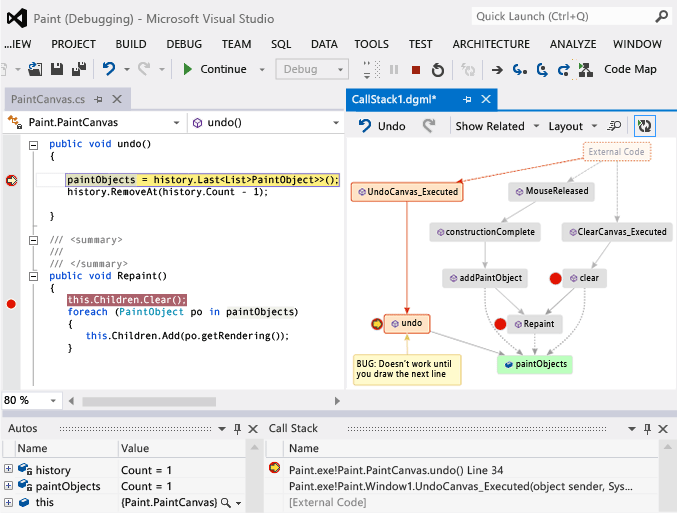Screen dimensions: 677x513
Task: Click the Step Over icon
Action: [541, 70]
